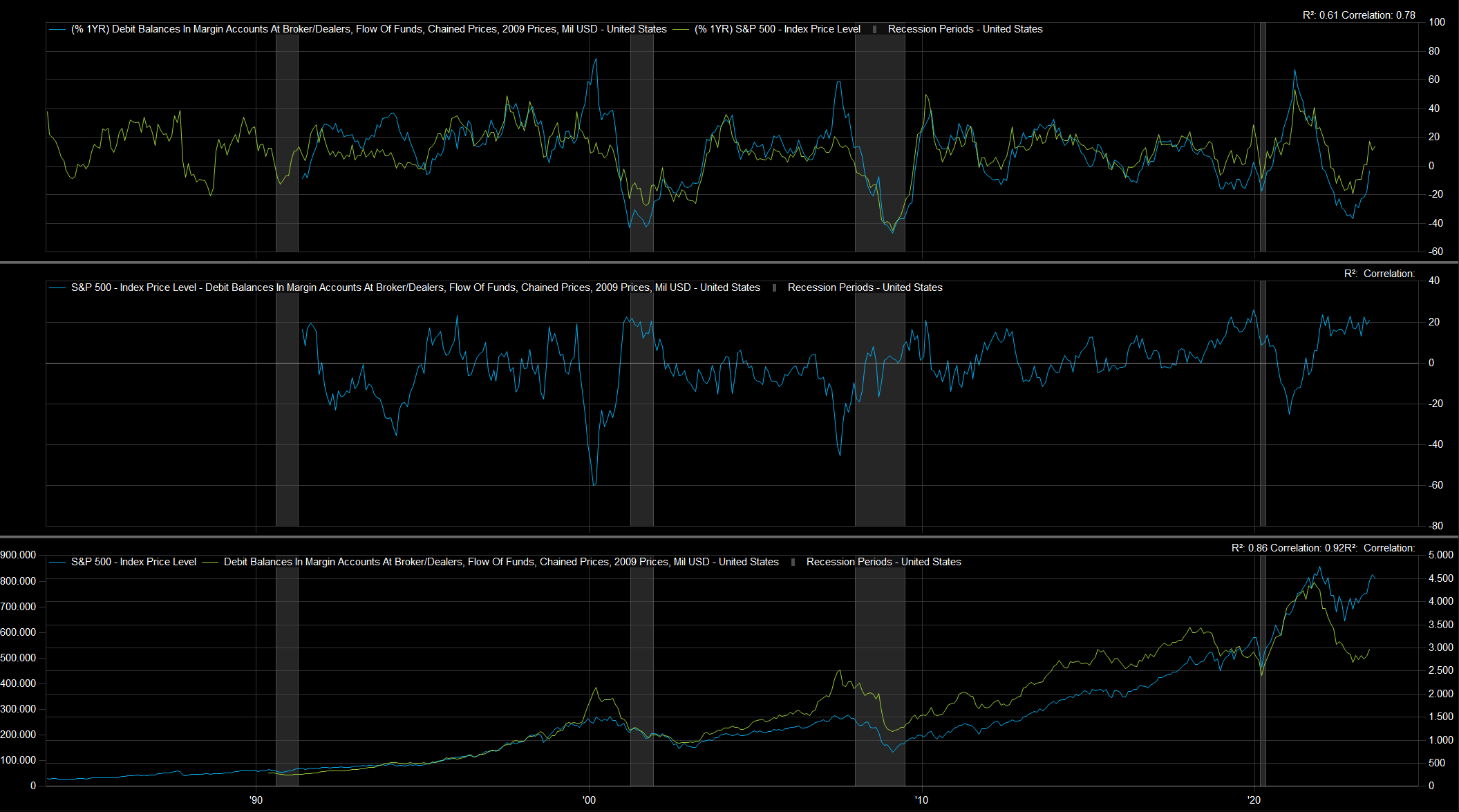Click the divider between top and middle panels
The height and width of the screenshot is (812, 1459).
click(729, 263)
